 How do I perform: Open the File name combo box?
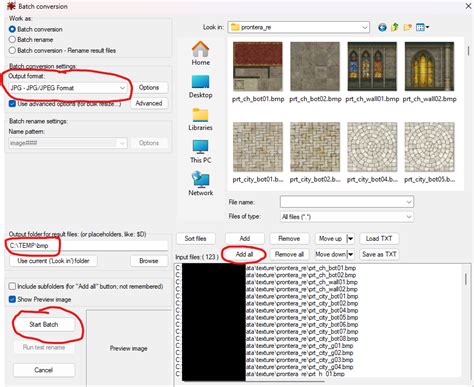point(347,202)
